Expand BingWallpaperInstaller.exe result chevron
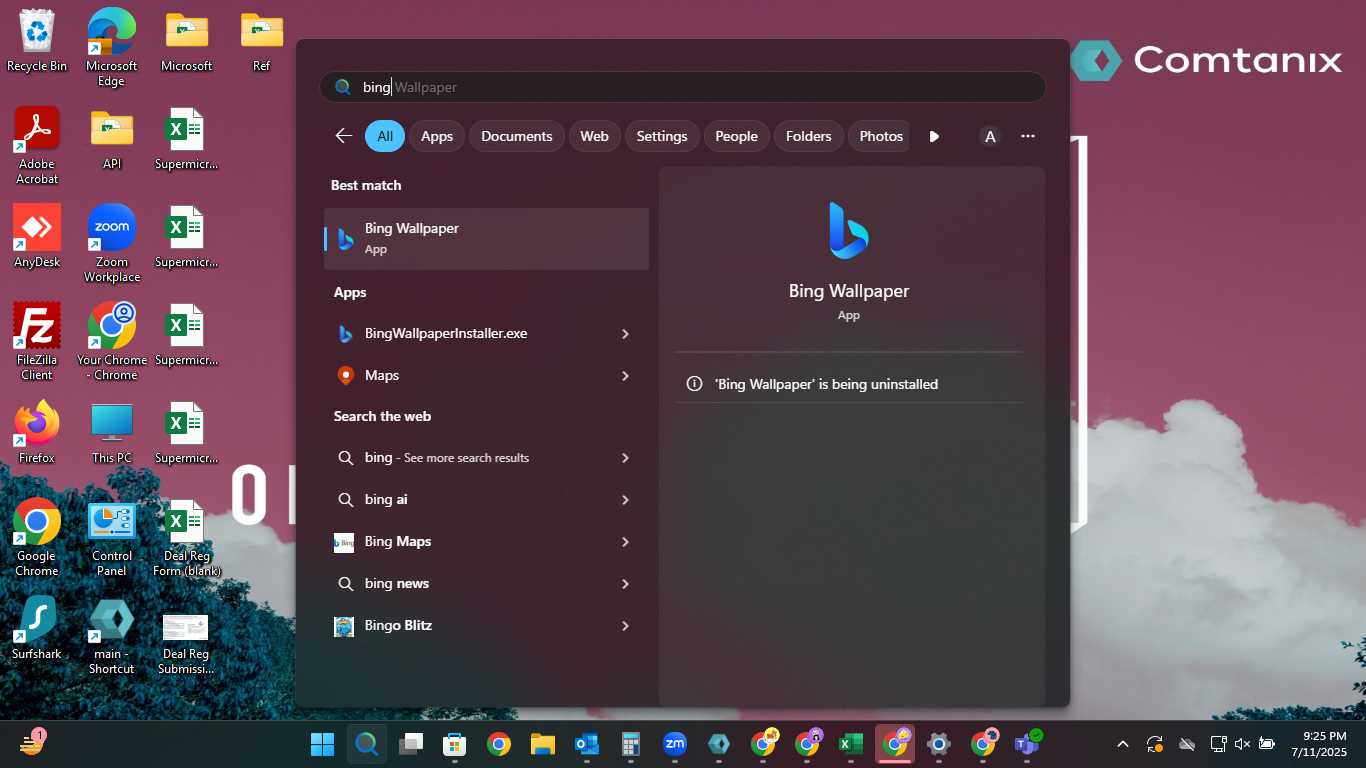Viewport: 1366px width, 768px height. coord(626,333)
